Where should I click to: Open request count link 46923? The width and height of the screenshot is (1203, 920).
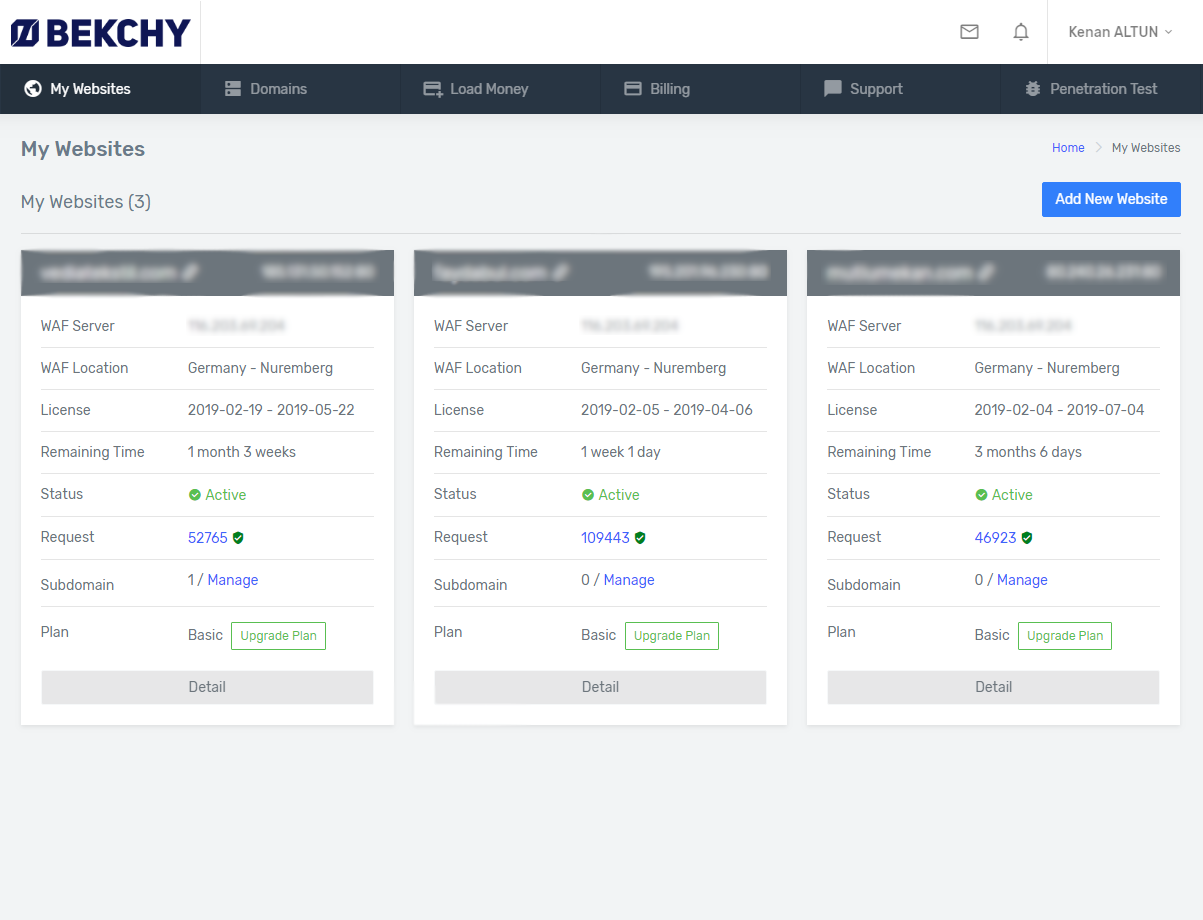[995, 538]
